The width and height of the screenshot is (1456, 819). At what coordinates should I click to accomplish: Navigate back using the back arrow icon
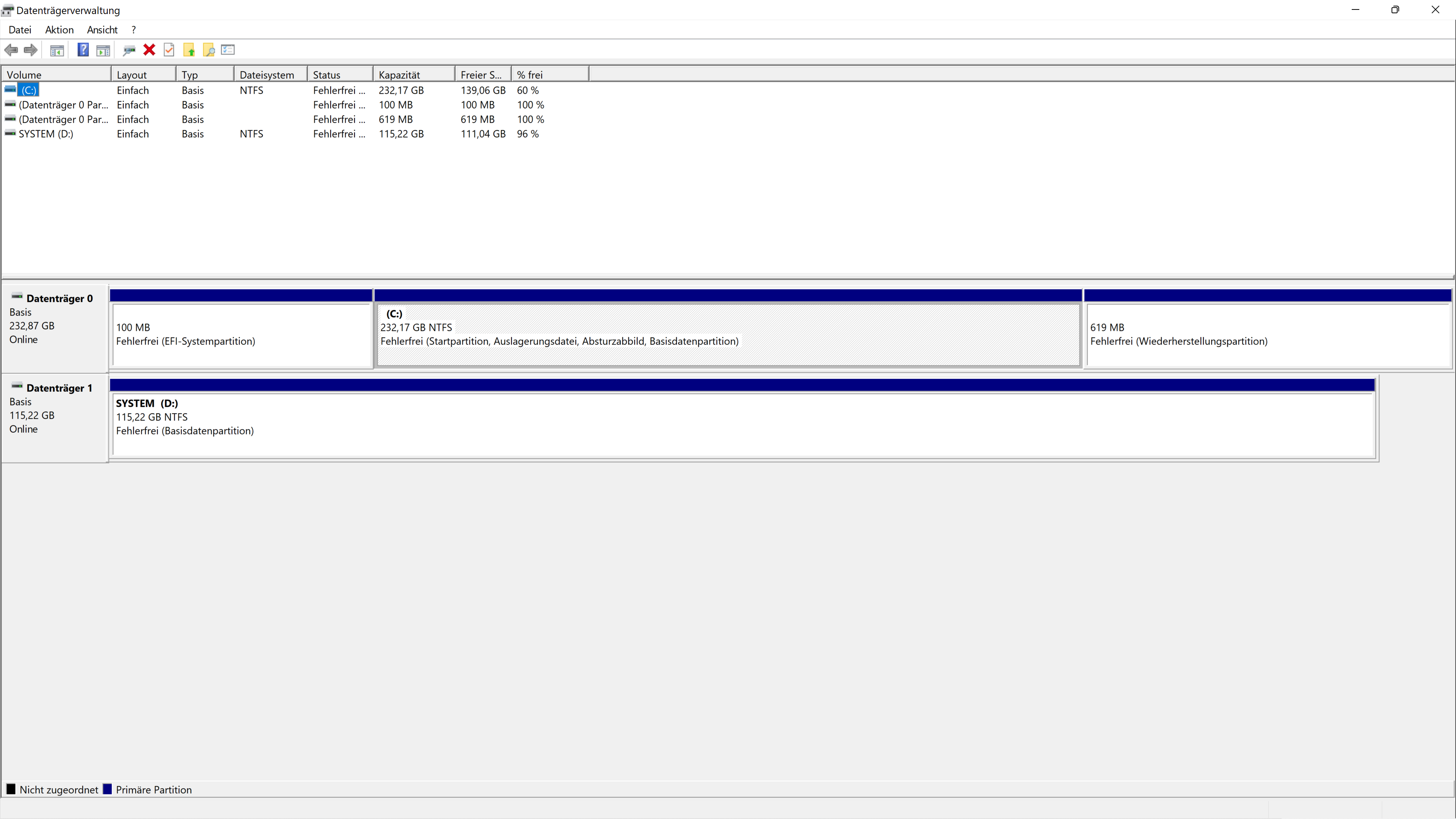point(11,50)
